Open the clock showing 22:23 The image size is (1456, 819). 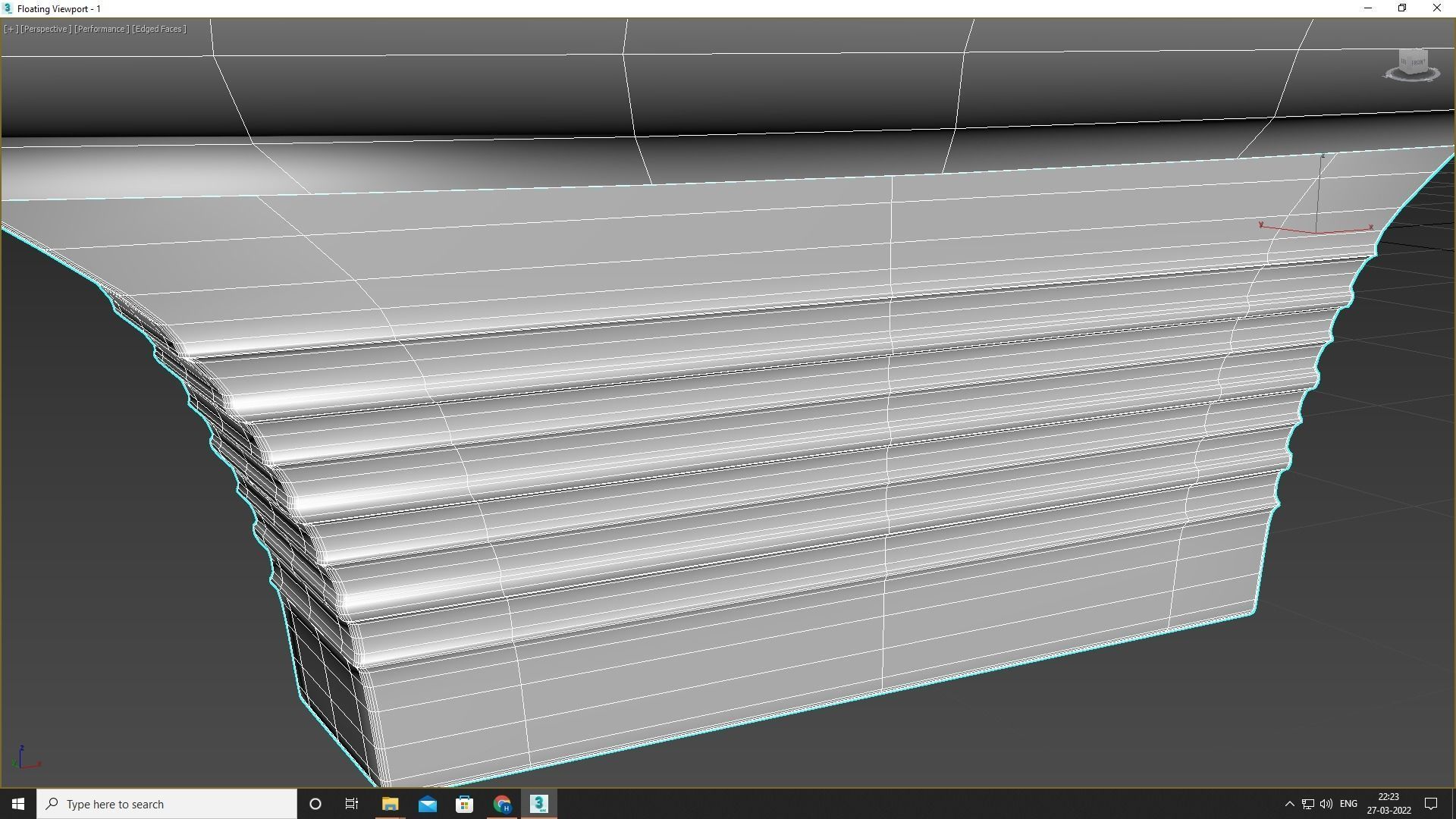point(1389,804)
